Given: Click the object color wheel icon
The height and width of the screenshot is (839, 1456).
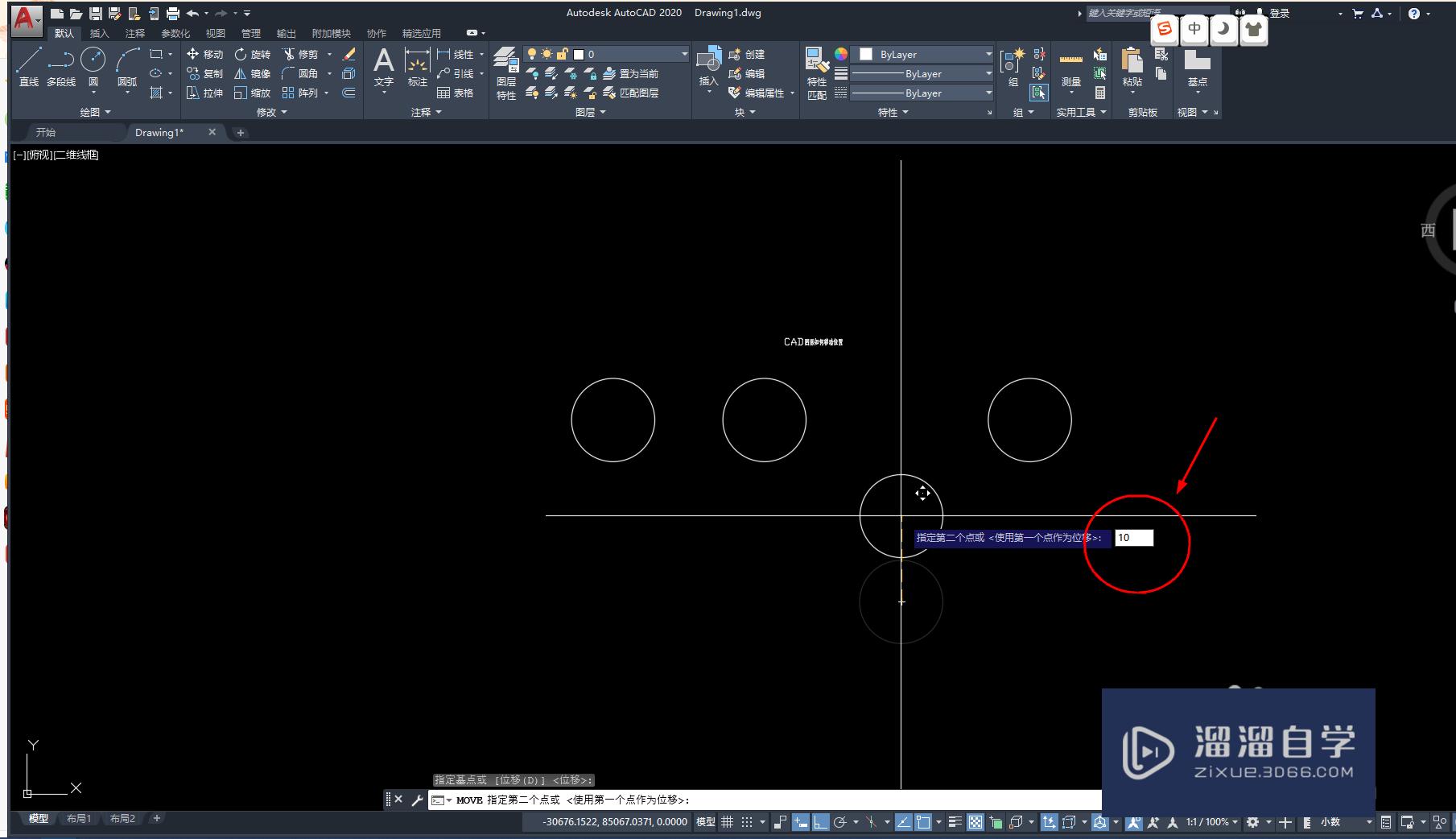Looking at the screenshot, I should pyautogui.click(x=840, y=54).
